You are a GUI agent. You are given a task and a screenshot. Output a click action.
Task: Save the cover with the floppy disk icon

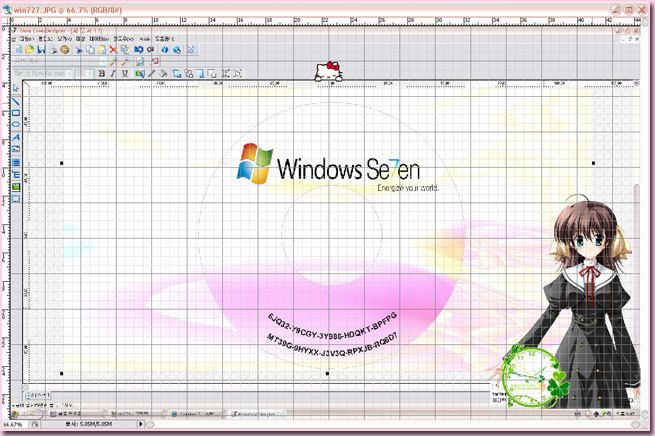[41, 50]
